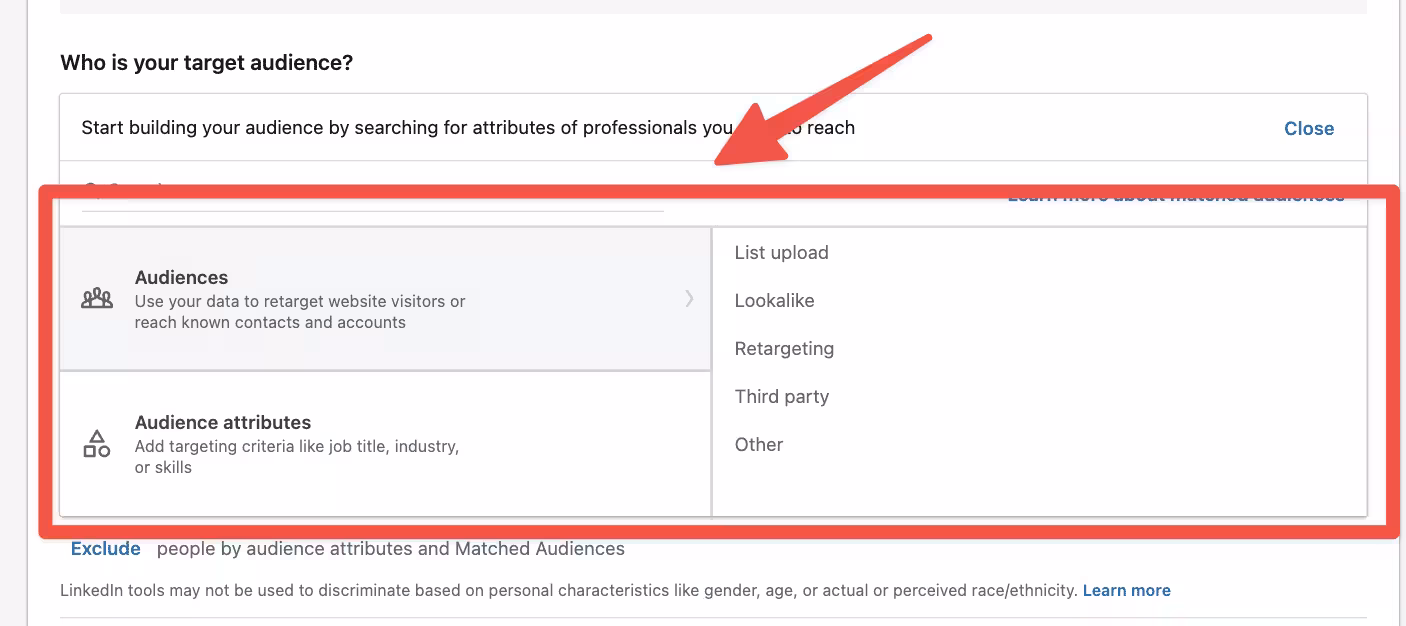Open Learn more about discrimination policy
This screenshot has width=1406, height=626.
[x=1126, y=590]
